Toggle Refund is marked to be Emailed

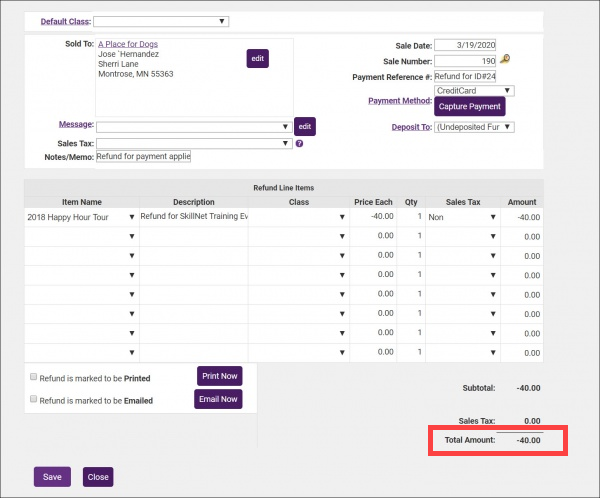point(33,399)
